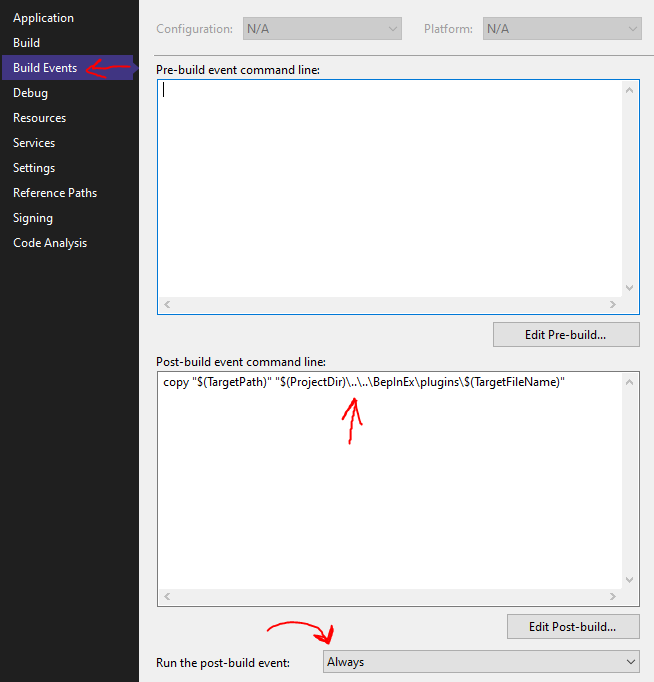Image resolution: width=654 pixels, height=682 pixels.
Task: Expand the 'Run the post-build event' dropdown
Action: click(481, 662)
